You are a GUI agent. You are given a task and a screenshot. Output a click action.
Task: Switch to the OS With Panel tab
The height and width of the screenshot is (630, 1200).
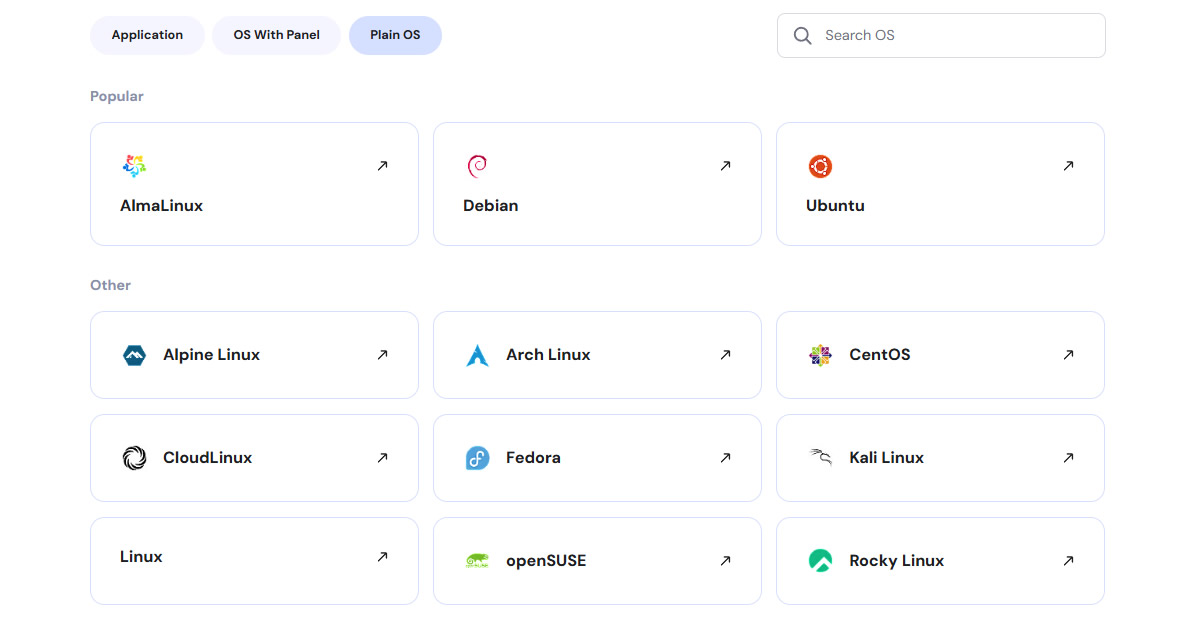coord(276,35)
